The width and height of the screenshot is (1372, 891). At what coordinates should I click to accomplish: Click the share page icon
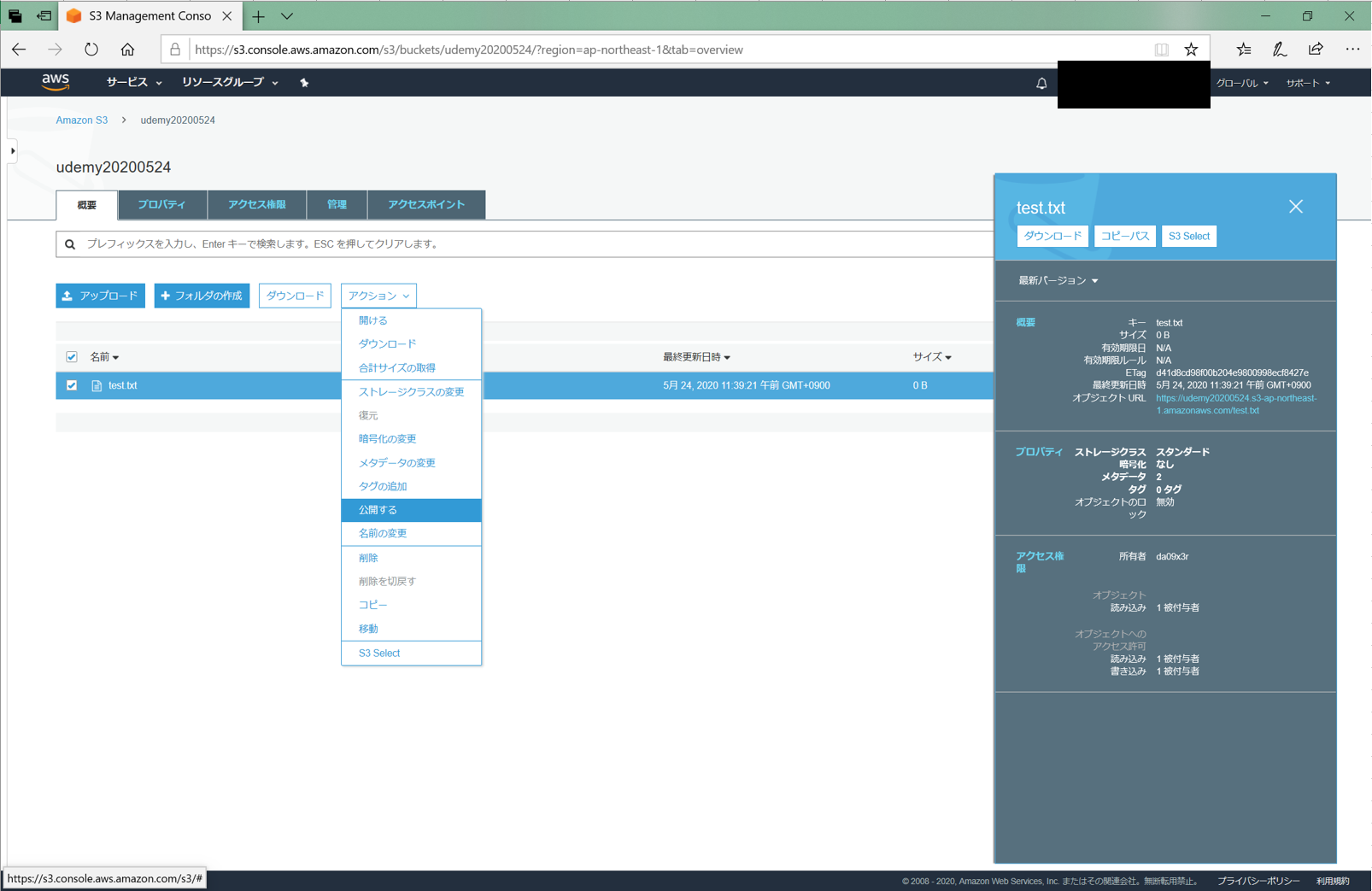pos(1316,50)
